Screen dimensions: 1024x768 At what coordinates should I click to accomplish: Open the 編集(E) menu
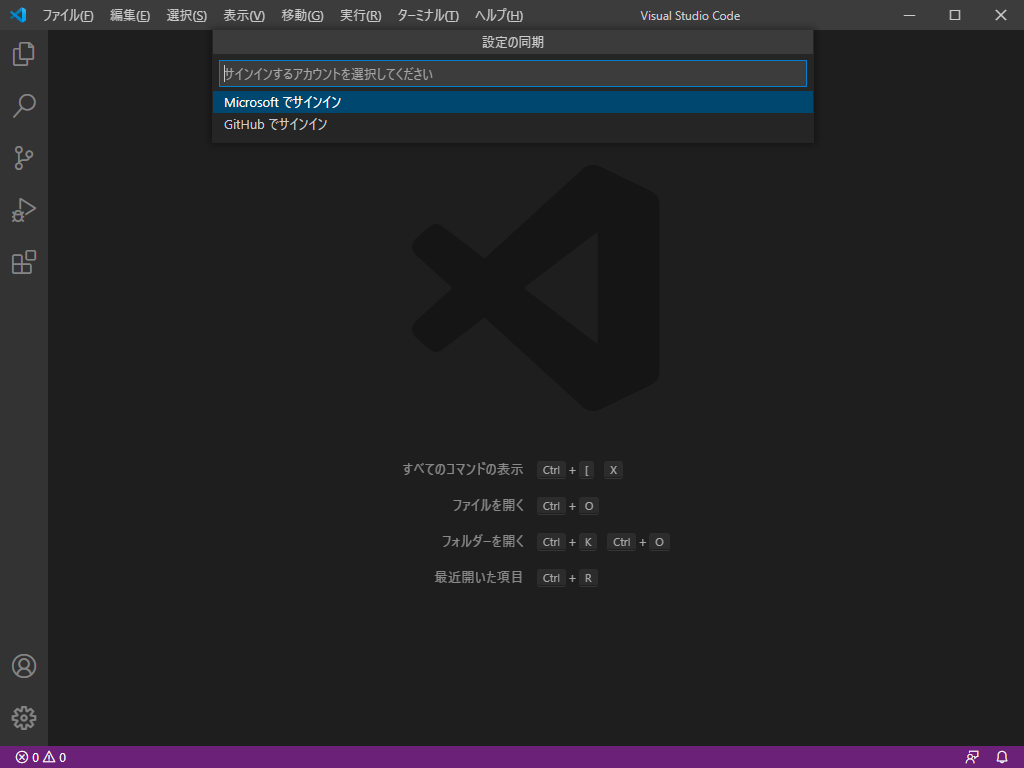point(130,16)
